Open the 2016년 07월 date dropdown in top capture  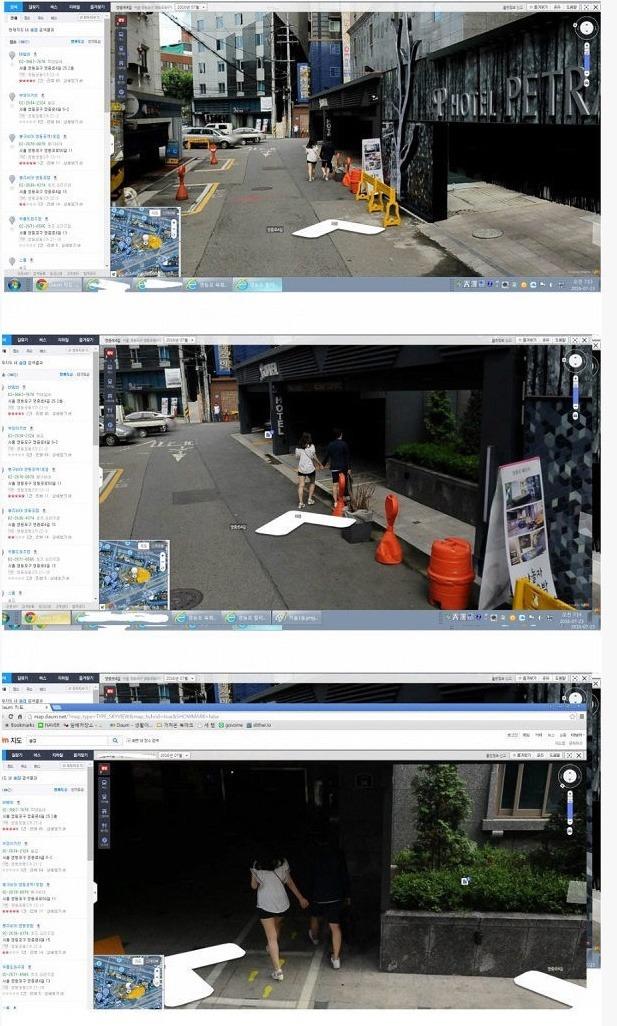(190, 7)
